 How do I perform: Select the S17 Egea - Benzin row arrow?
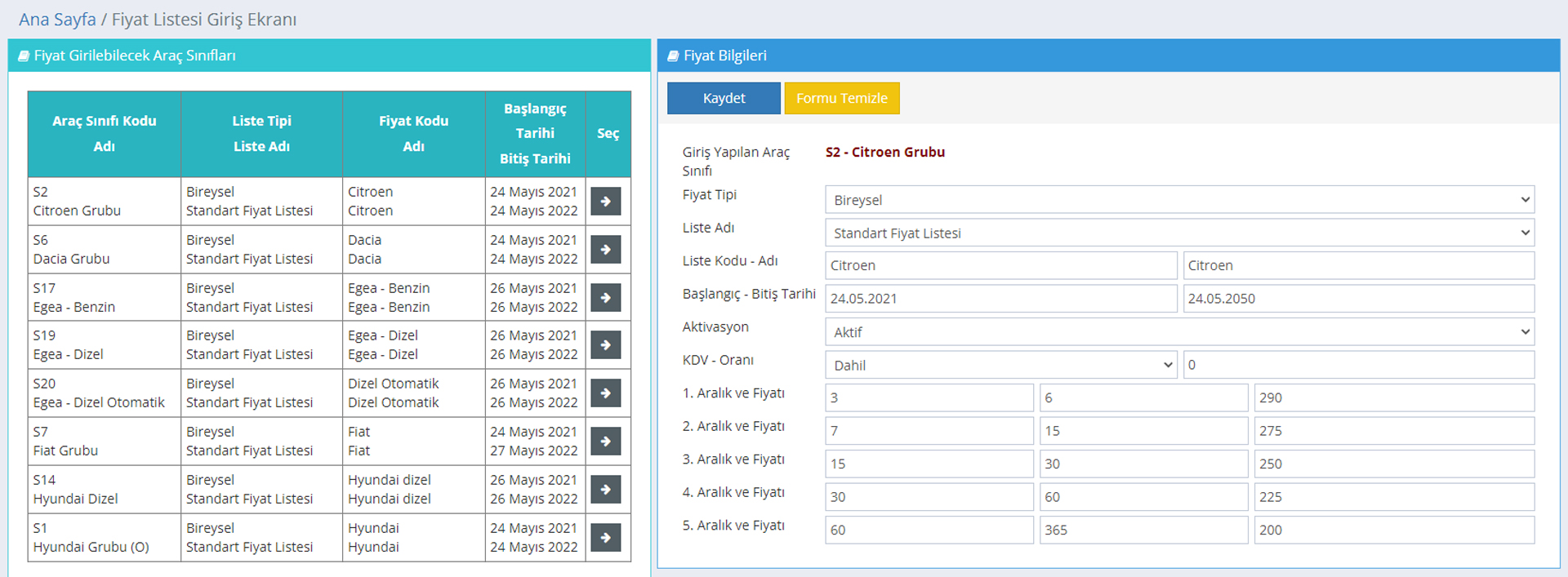coord(605,297)
